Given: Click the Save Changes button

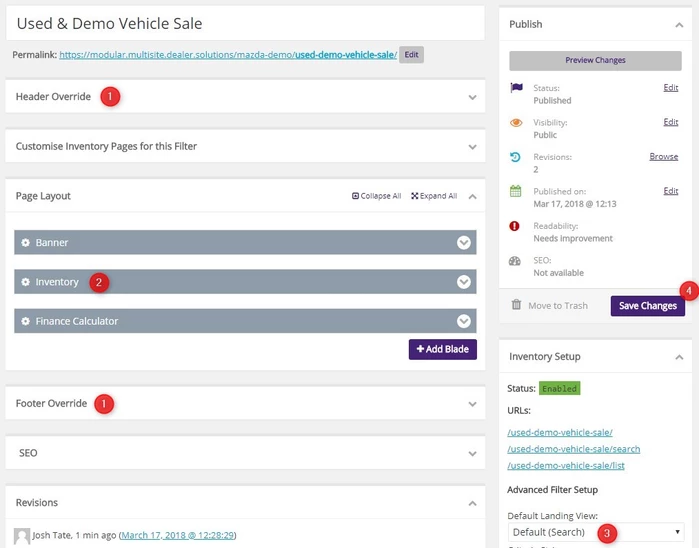Looking at the screenshot, I should pyautogui.click(x=648, y=306).
